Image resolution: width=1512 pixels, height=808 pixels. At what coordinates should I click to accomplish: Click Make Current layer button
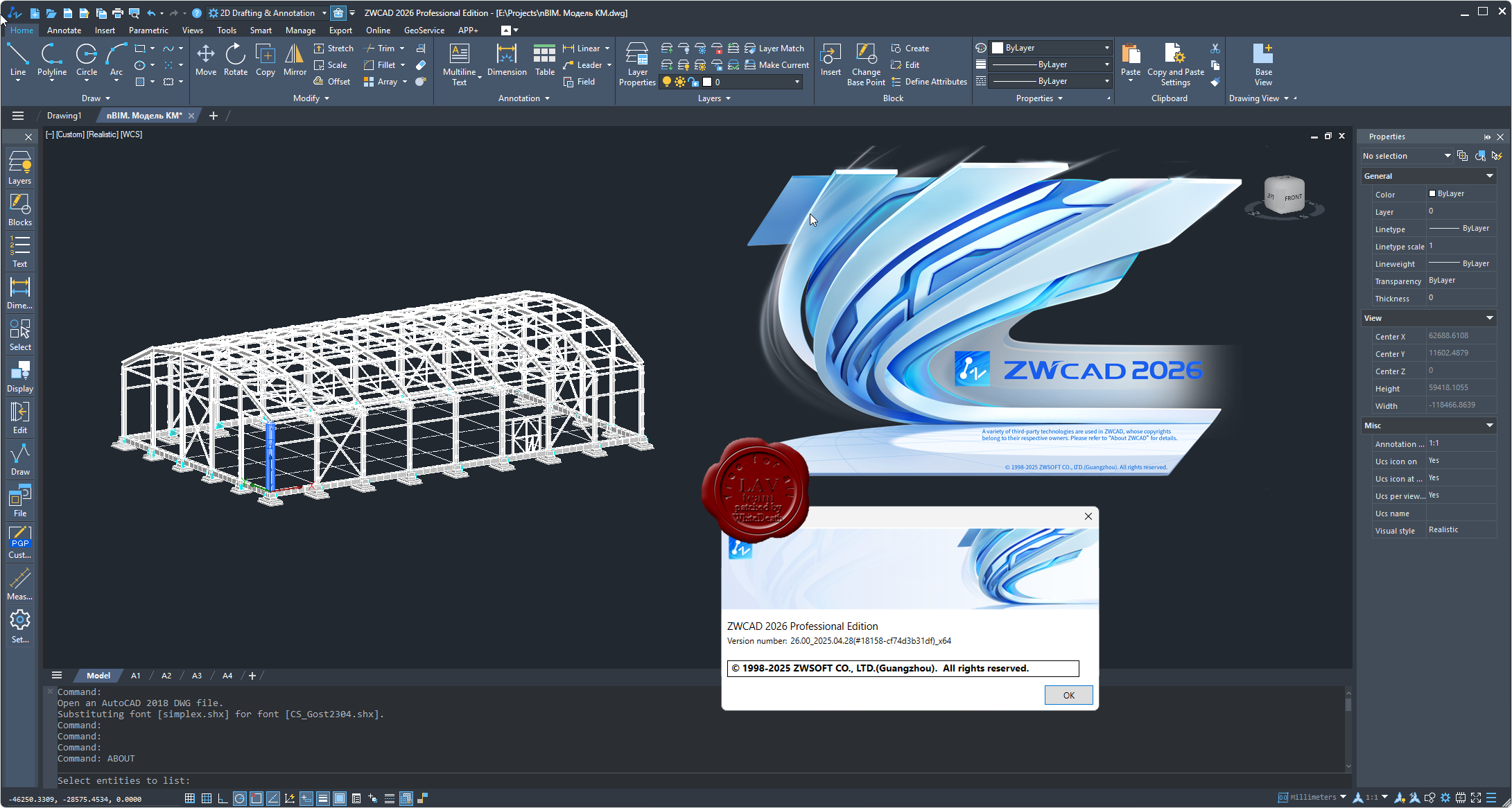coord(776,65)
